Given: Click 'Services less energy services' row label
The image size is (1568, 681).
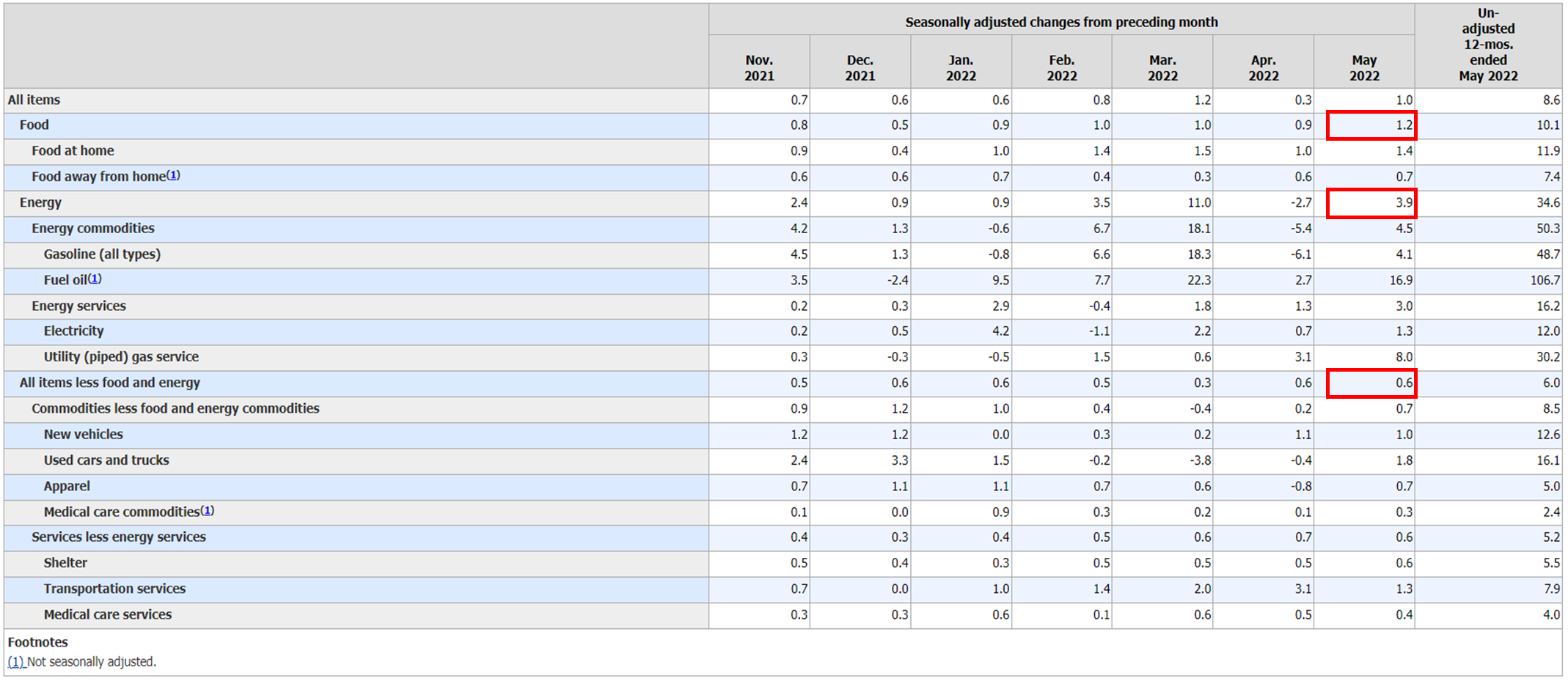Looking at the screenshot, I should tap(119, 537).
